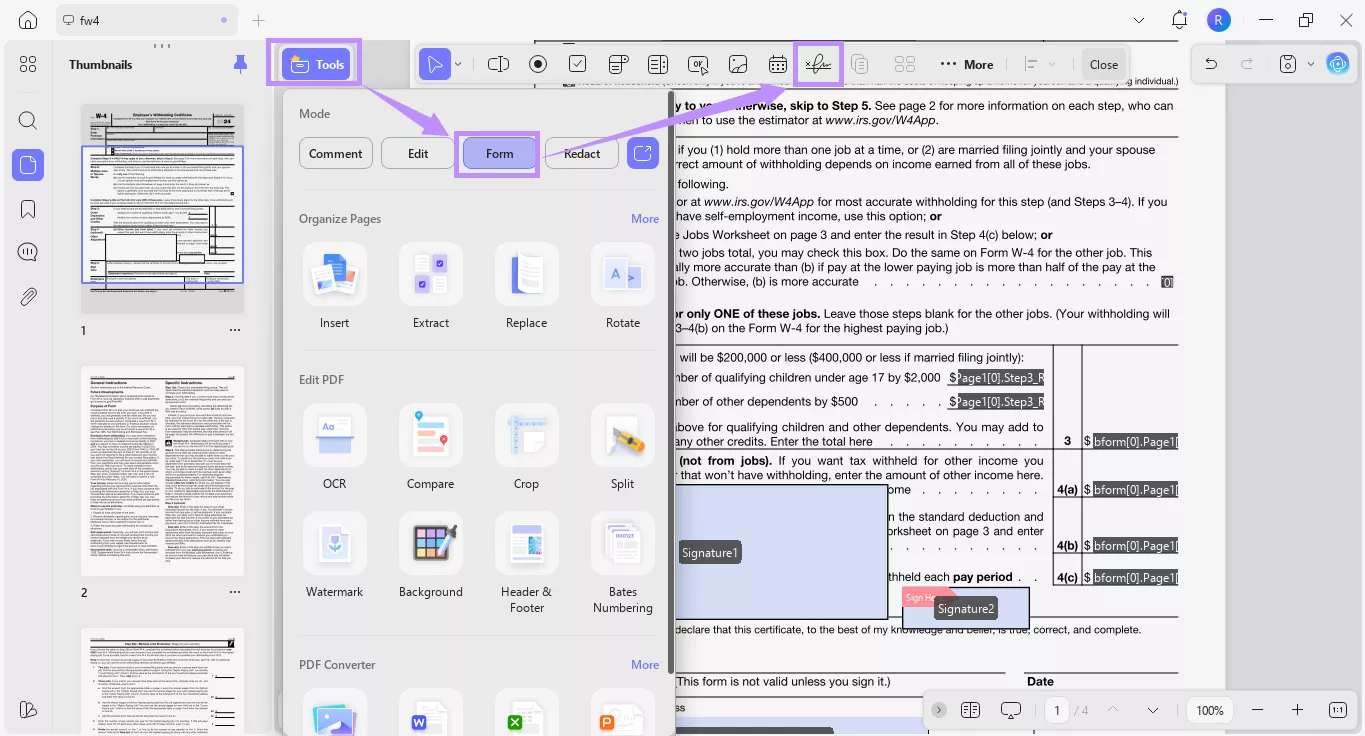Open the Search sidebar panel

pos(27,120)
